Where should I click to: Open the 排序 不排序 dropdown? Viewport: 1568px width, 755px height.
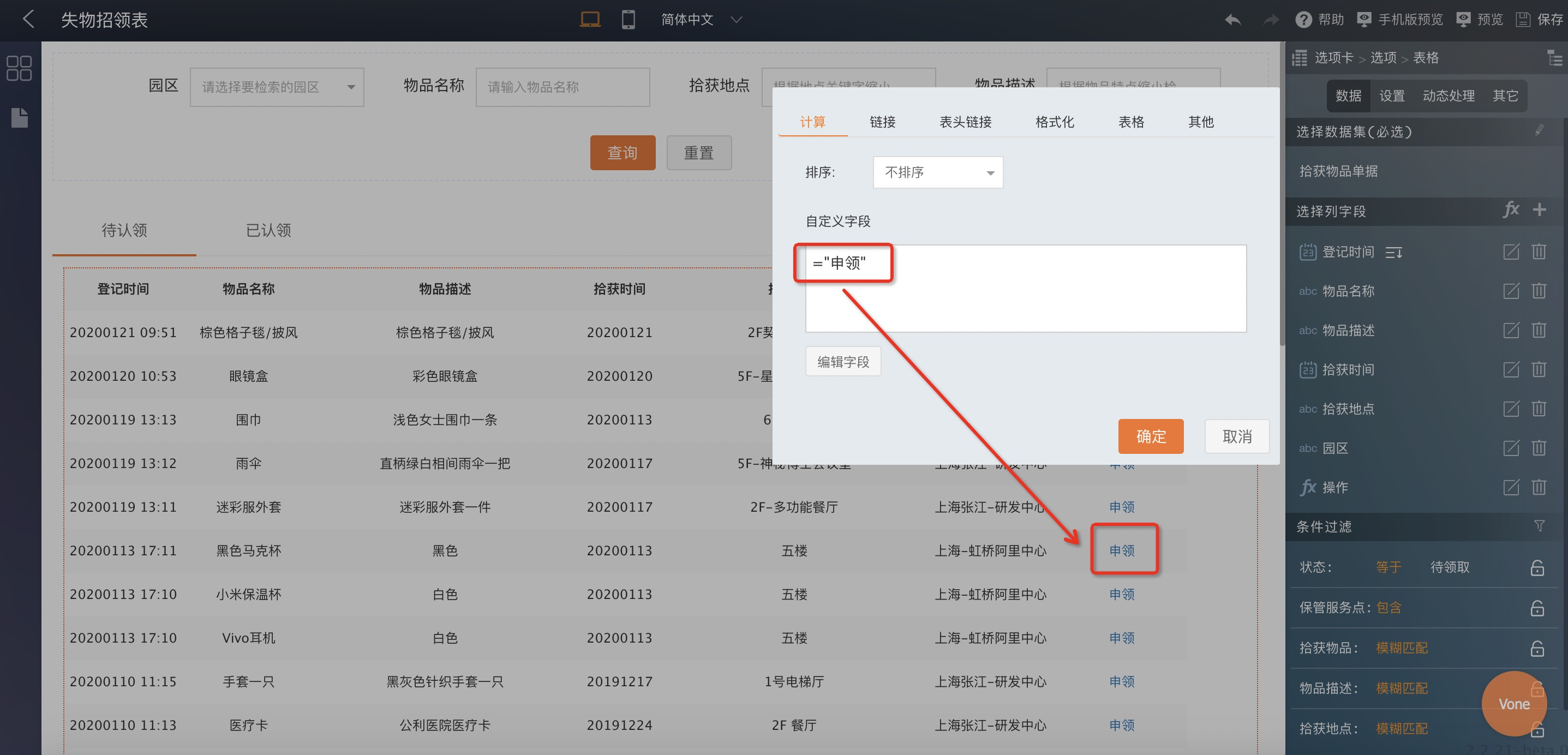point(937,173)
